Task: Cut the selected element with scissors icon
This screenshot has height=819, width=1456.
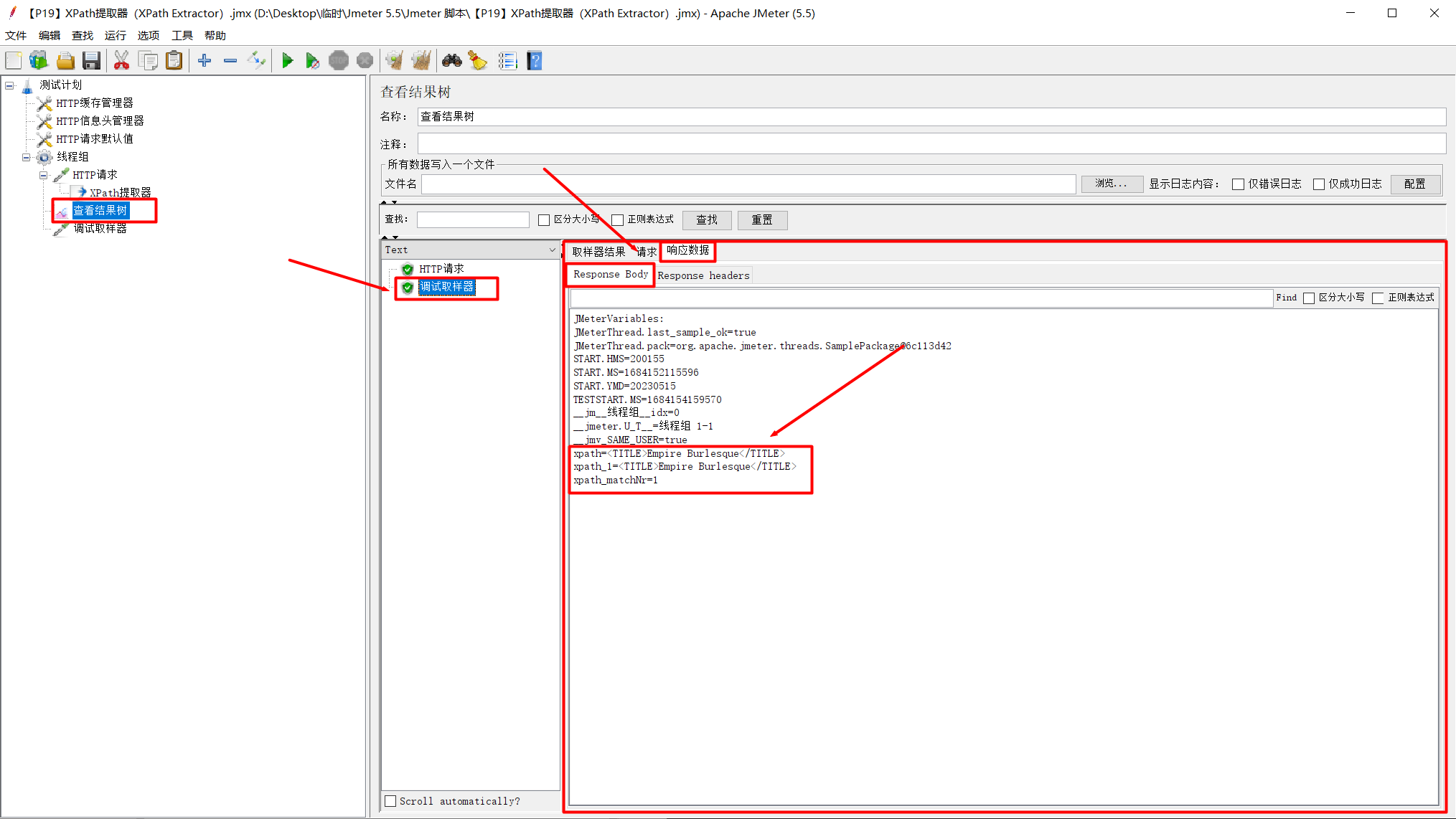Action: click(x=121, y=60)
